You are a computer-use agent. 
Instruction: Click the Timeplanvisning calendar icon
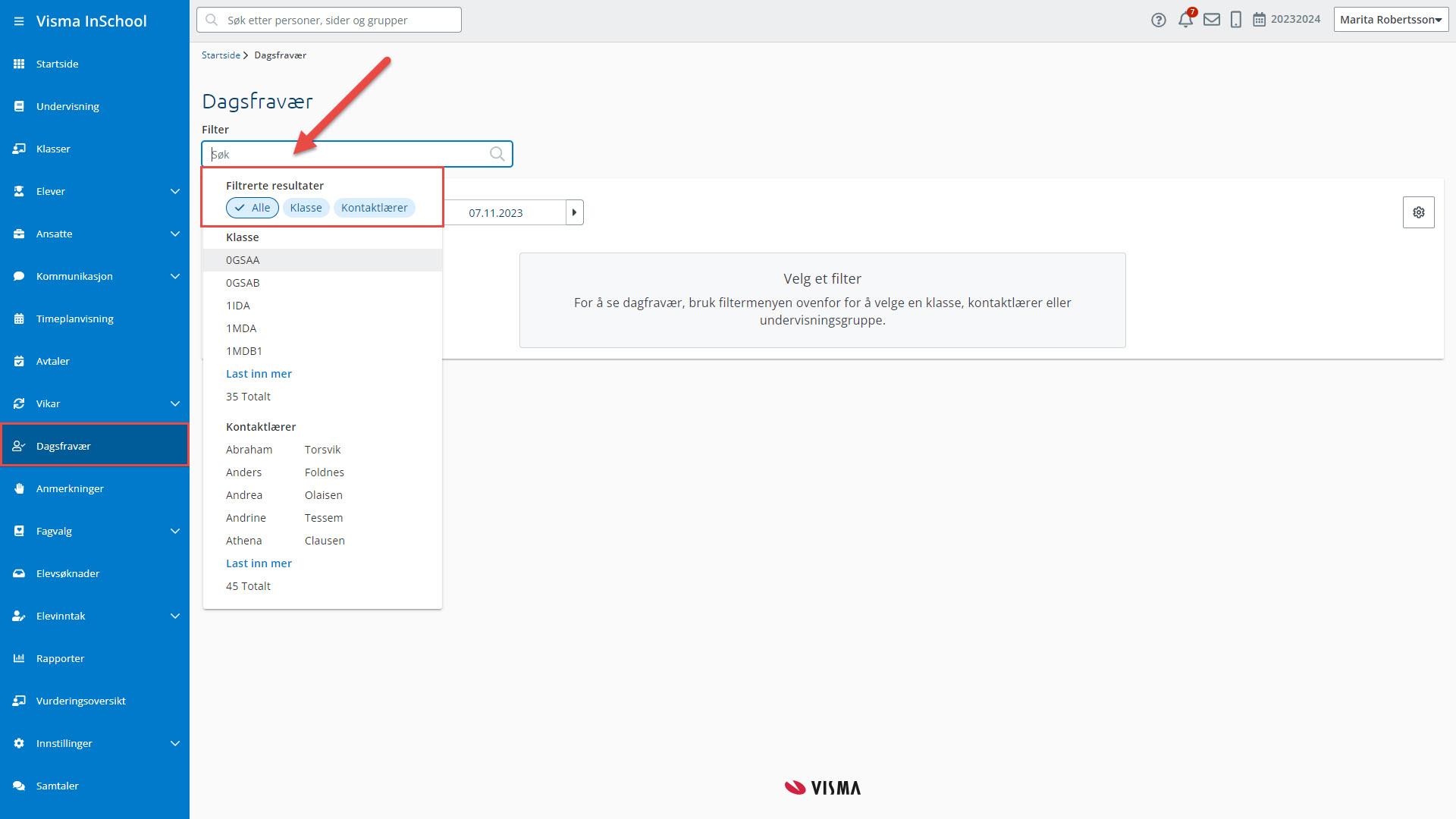pos(19,318)
